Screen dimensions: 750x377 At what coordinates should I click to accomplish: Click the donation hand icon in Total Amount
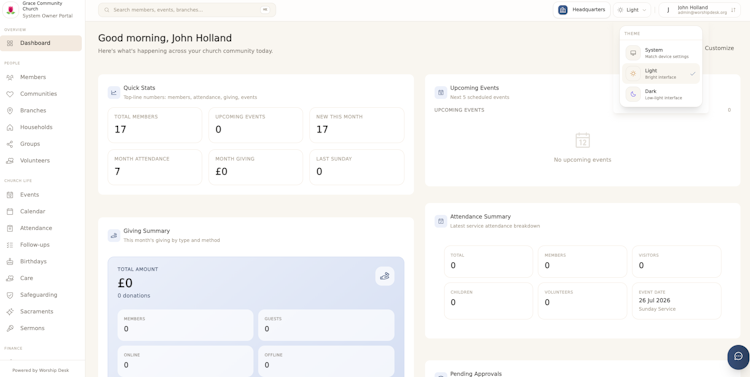click(385, 276)
